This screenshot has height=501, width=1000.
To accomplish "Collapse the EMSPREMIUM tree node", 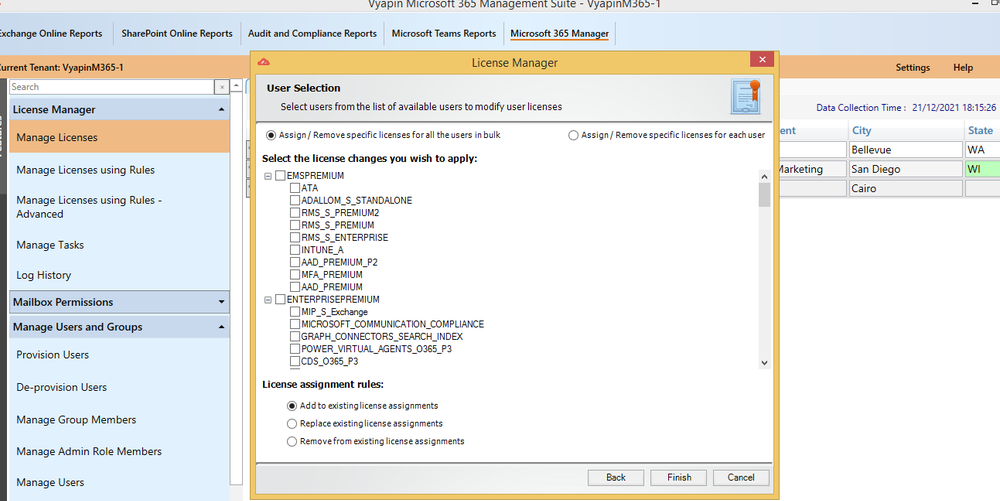I will point(268,176).
